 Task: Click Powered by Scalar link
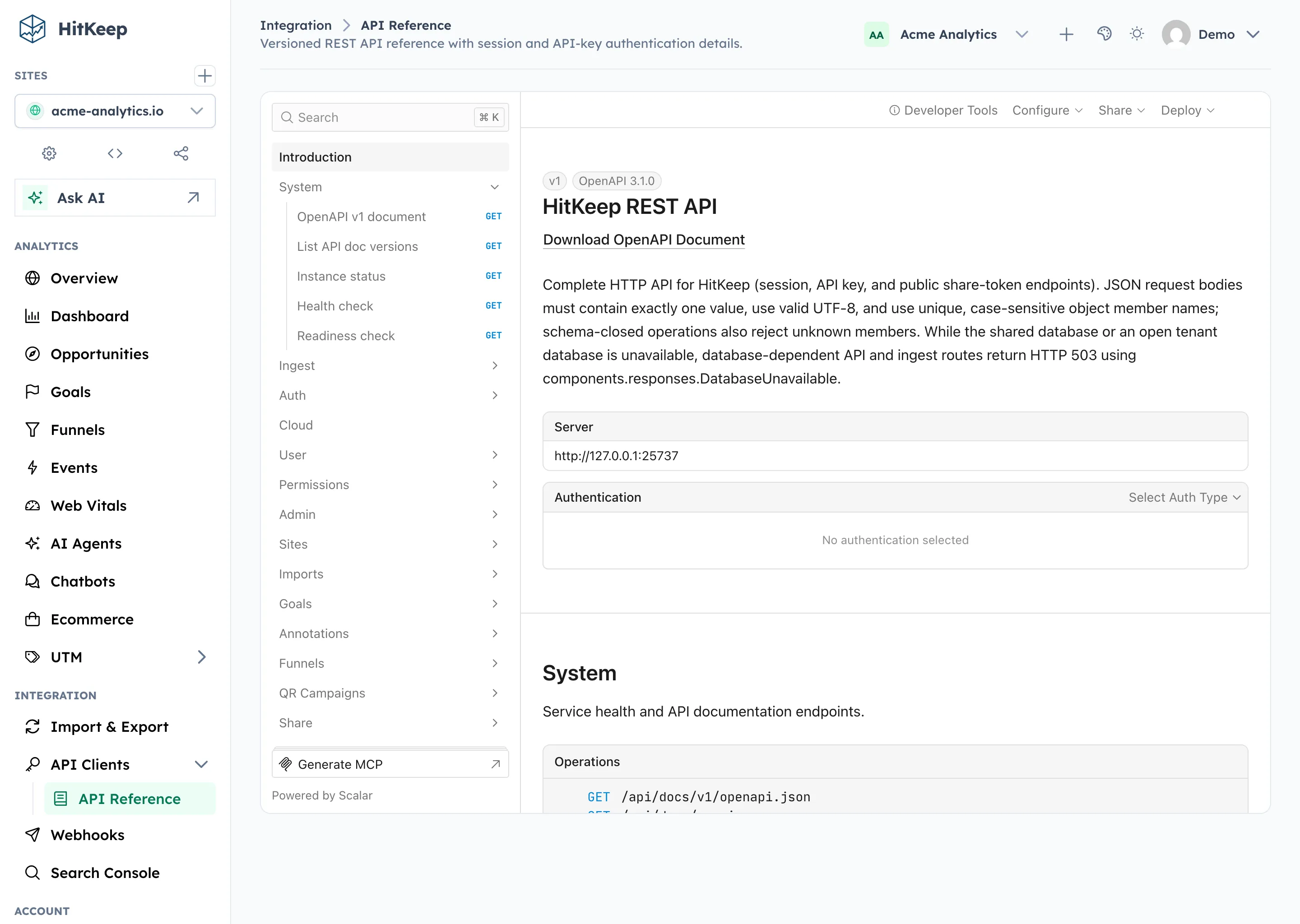pos(322,795)
